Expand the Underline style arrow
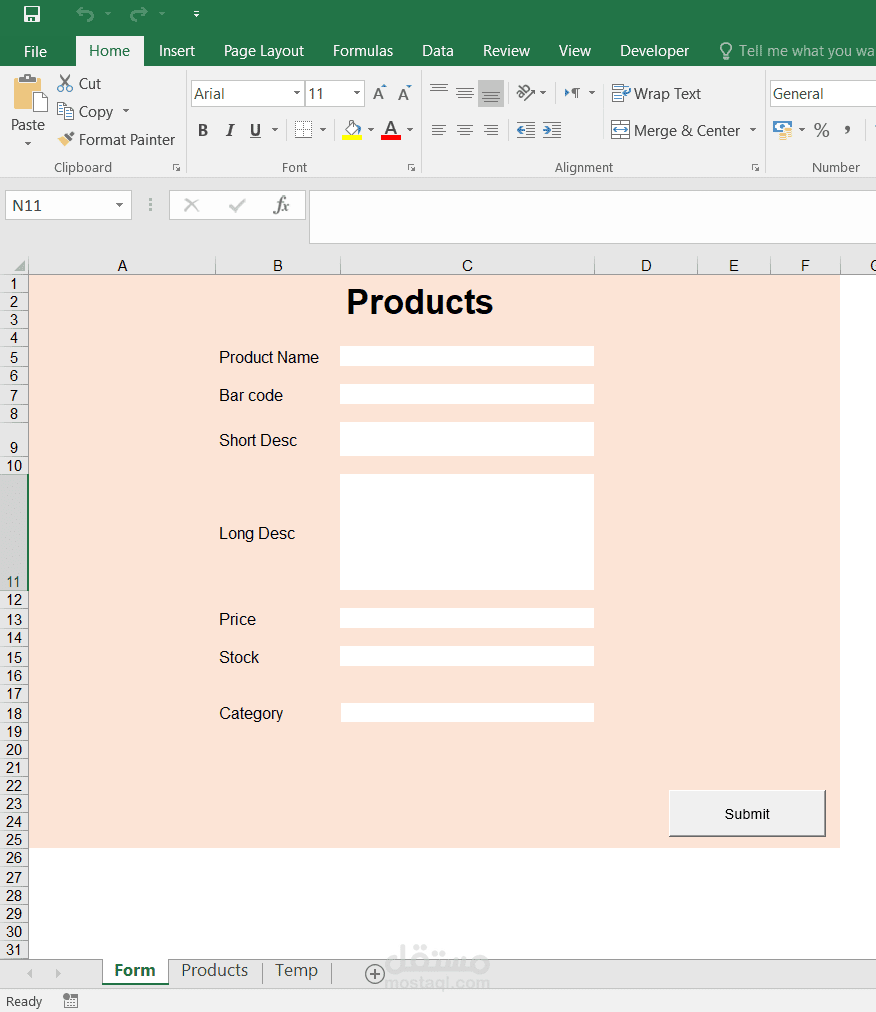The image size is (876, 1012). coord(275,130)
